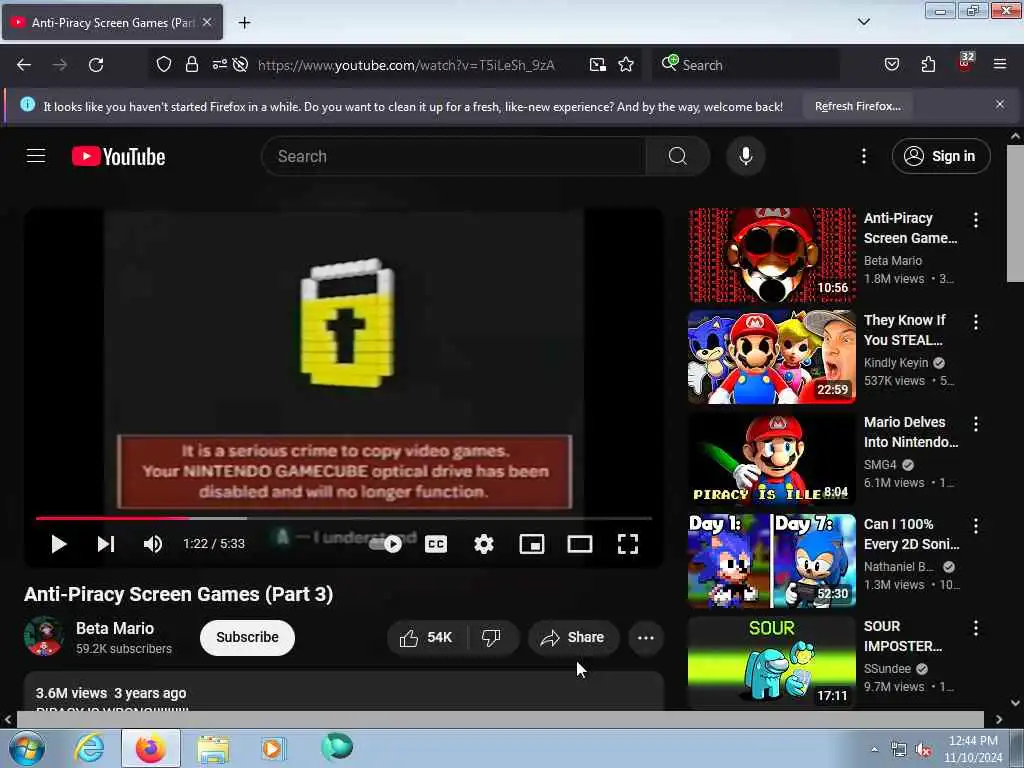Viewport: 1024px width, 768px height.
Task: Open Mario Delves Into Nintendo thumbnail
Action: (x=772, y=459)
